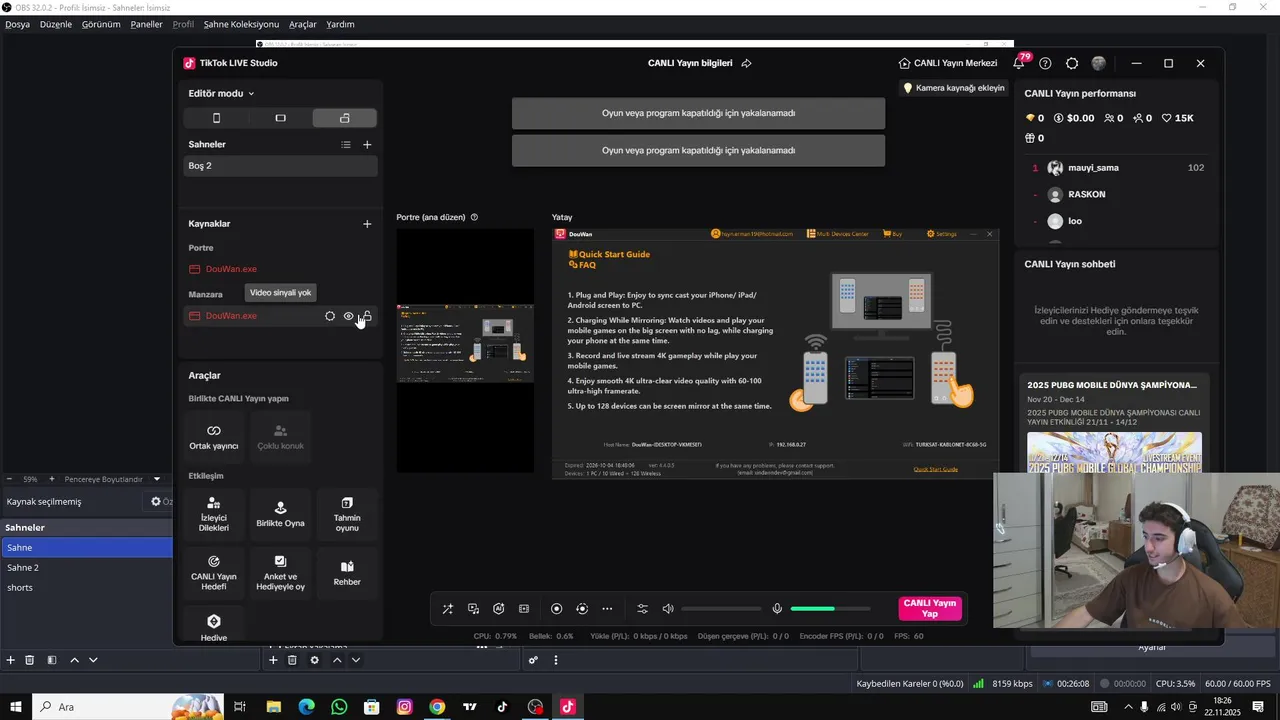Delete selected scene with trash icon in OBS

[30, 660]
